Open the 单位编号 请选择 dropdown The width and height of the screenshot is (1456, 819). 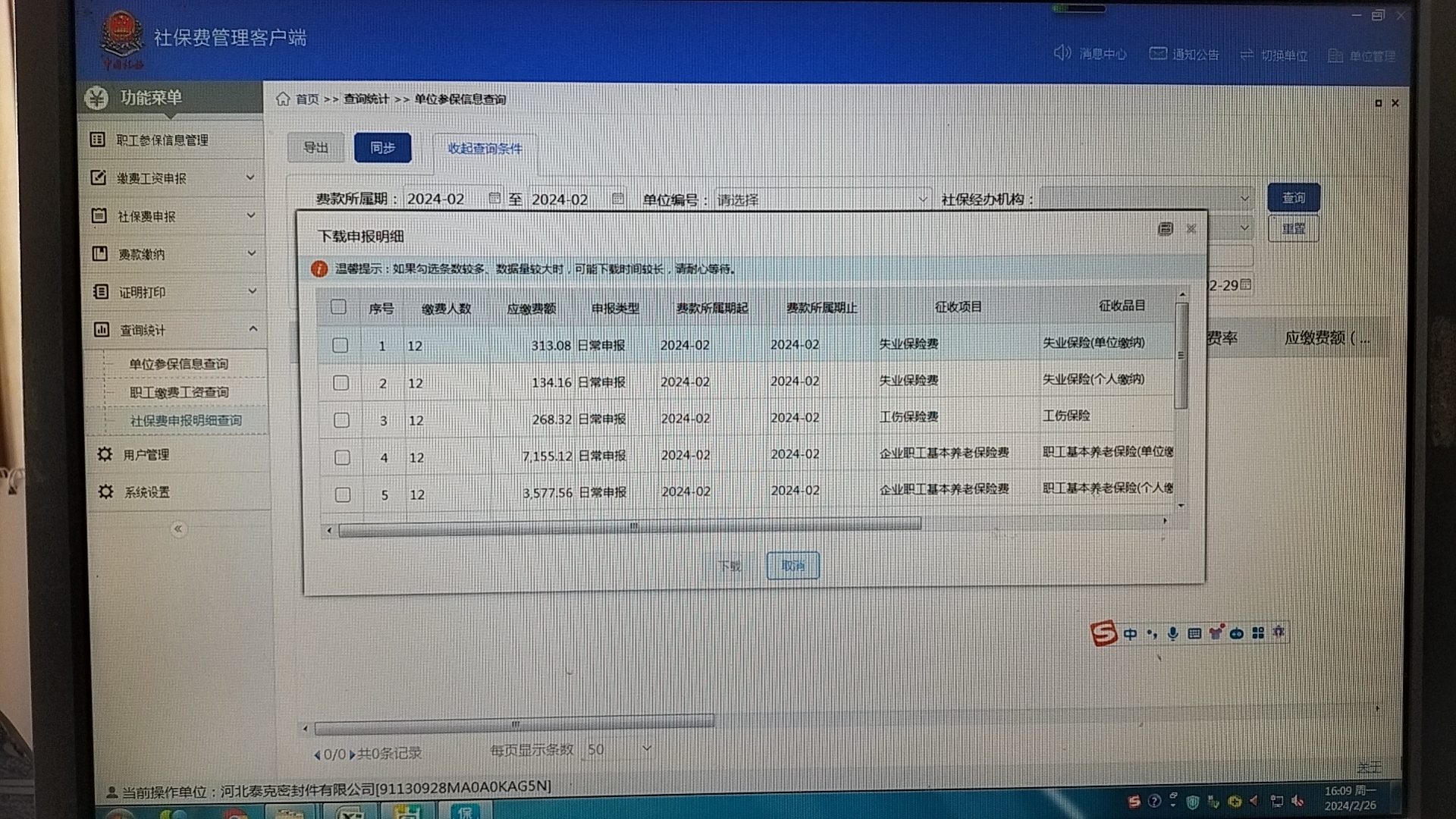tap(822, 199)
